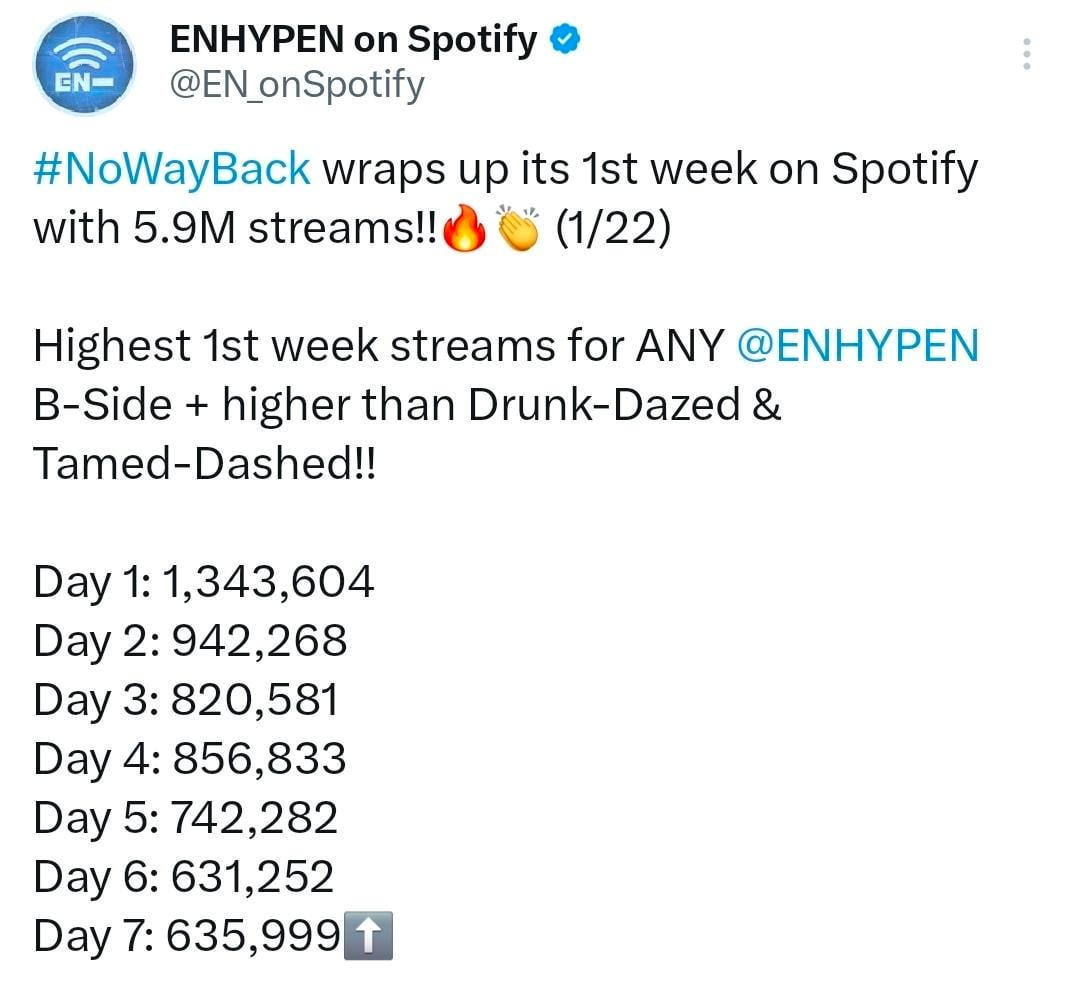Click the display name ENHYPEN on Spotify
1080x983 pixels.
(354, 40)
